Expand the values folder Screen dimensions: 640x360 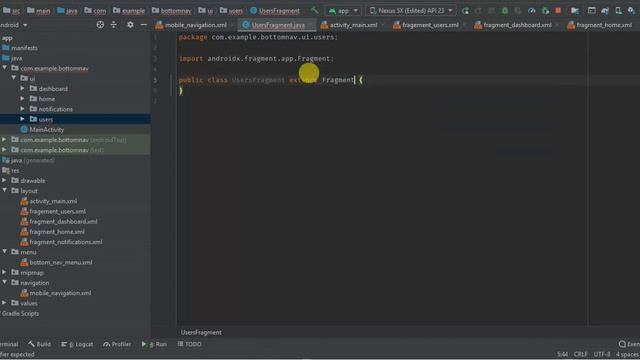[4, 302]
